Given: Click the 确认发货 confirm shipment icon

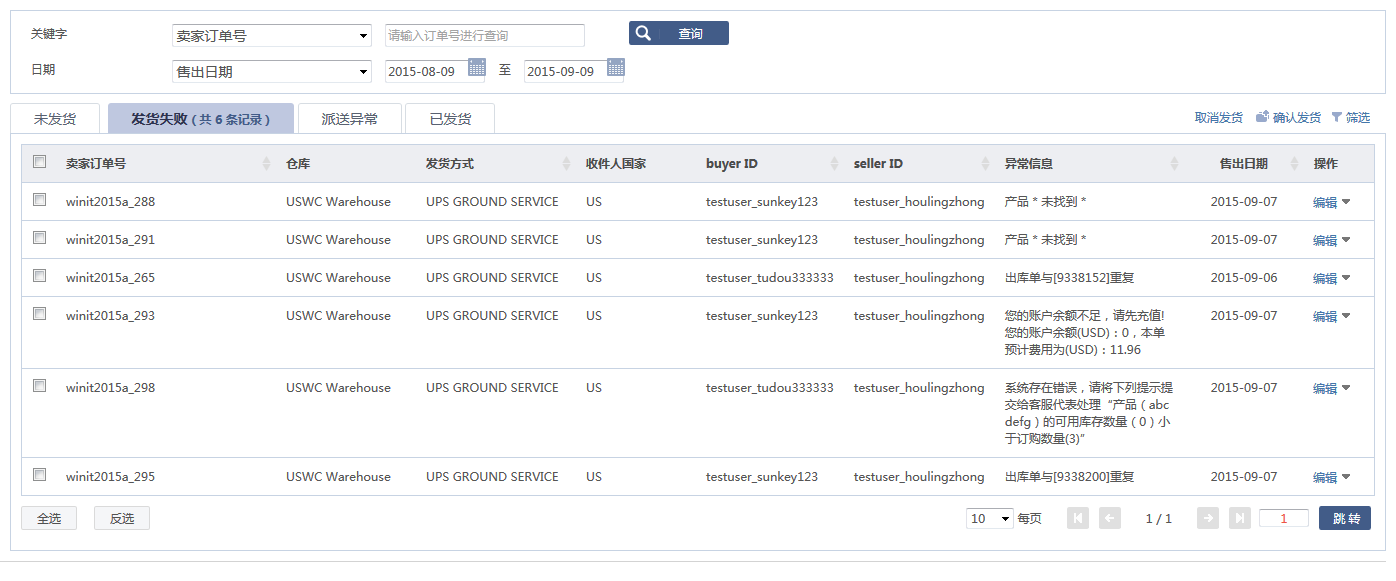Looking at the screenshot, I should point(1263,117).
